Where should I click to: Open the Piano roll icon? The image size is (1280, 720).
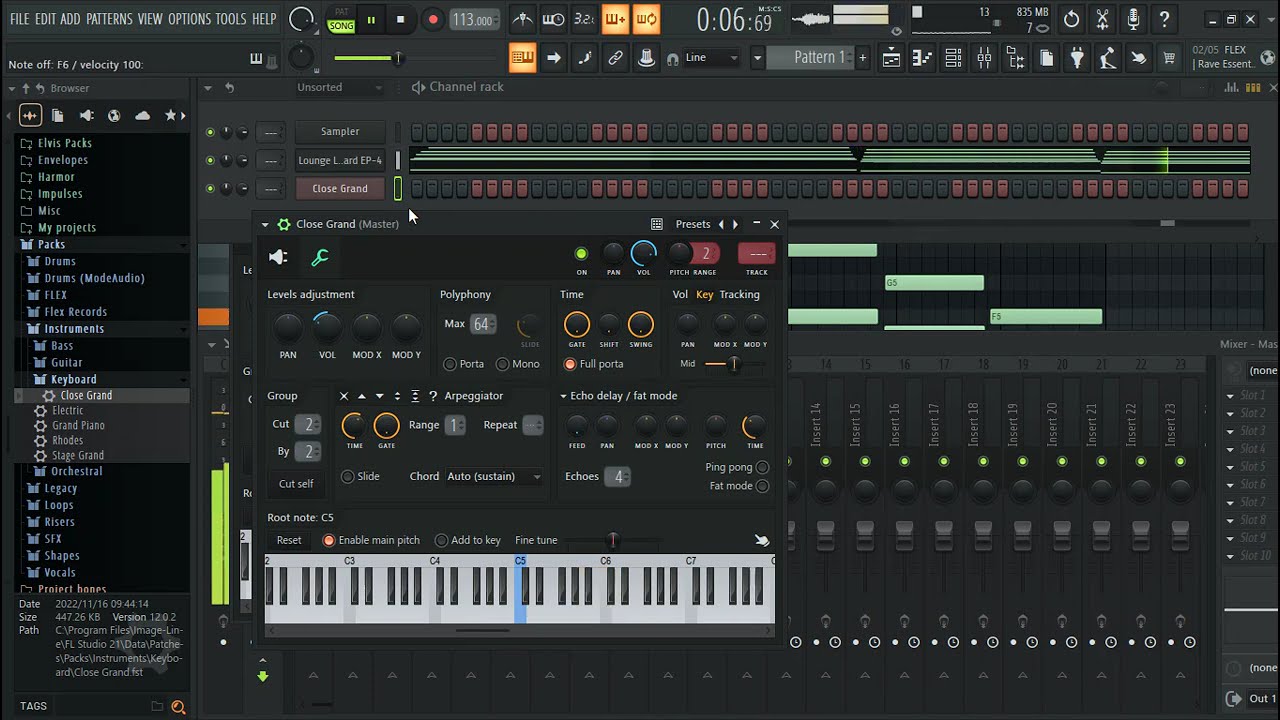[x=922, y=58]
